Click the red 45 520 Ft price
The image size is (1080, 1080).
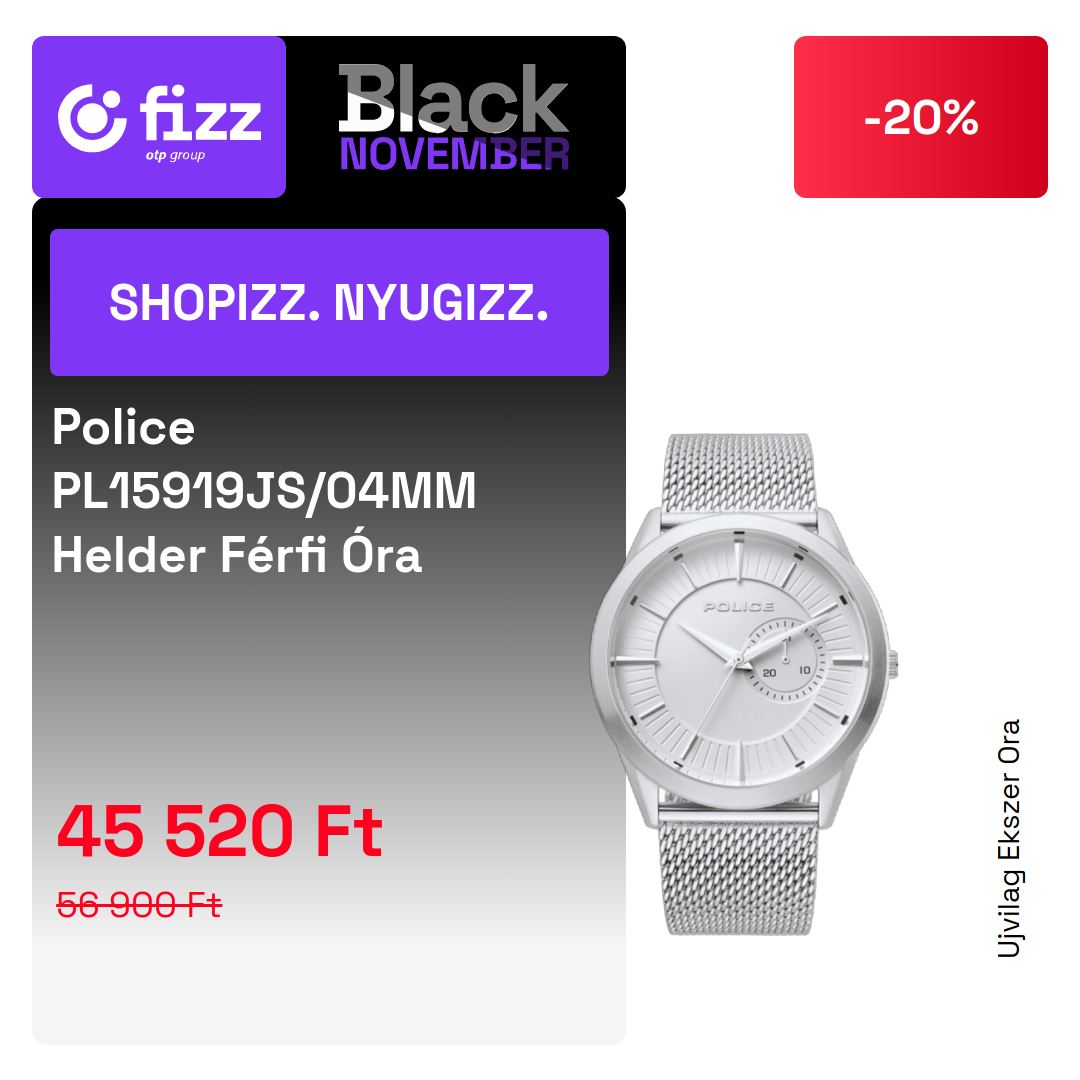(x=220, y=832)
